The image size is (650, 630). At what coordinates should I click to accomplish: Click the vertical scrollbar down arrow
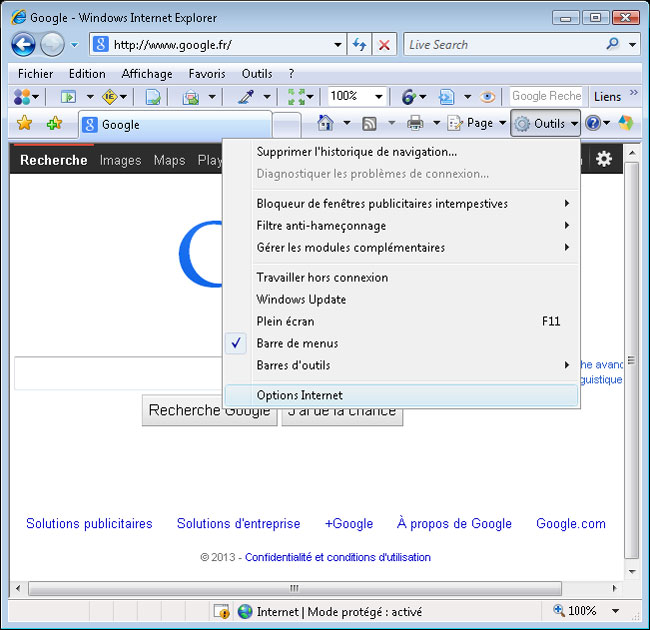(632, 572)
